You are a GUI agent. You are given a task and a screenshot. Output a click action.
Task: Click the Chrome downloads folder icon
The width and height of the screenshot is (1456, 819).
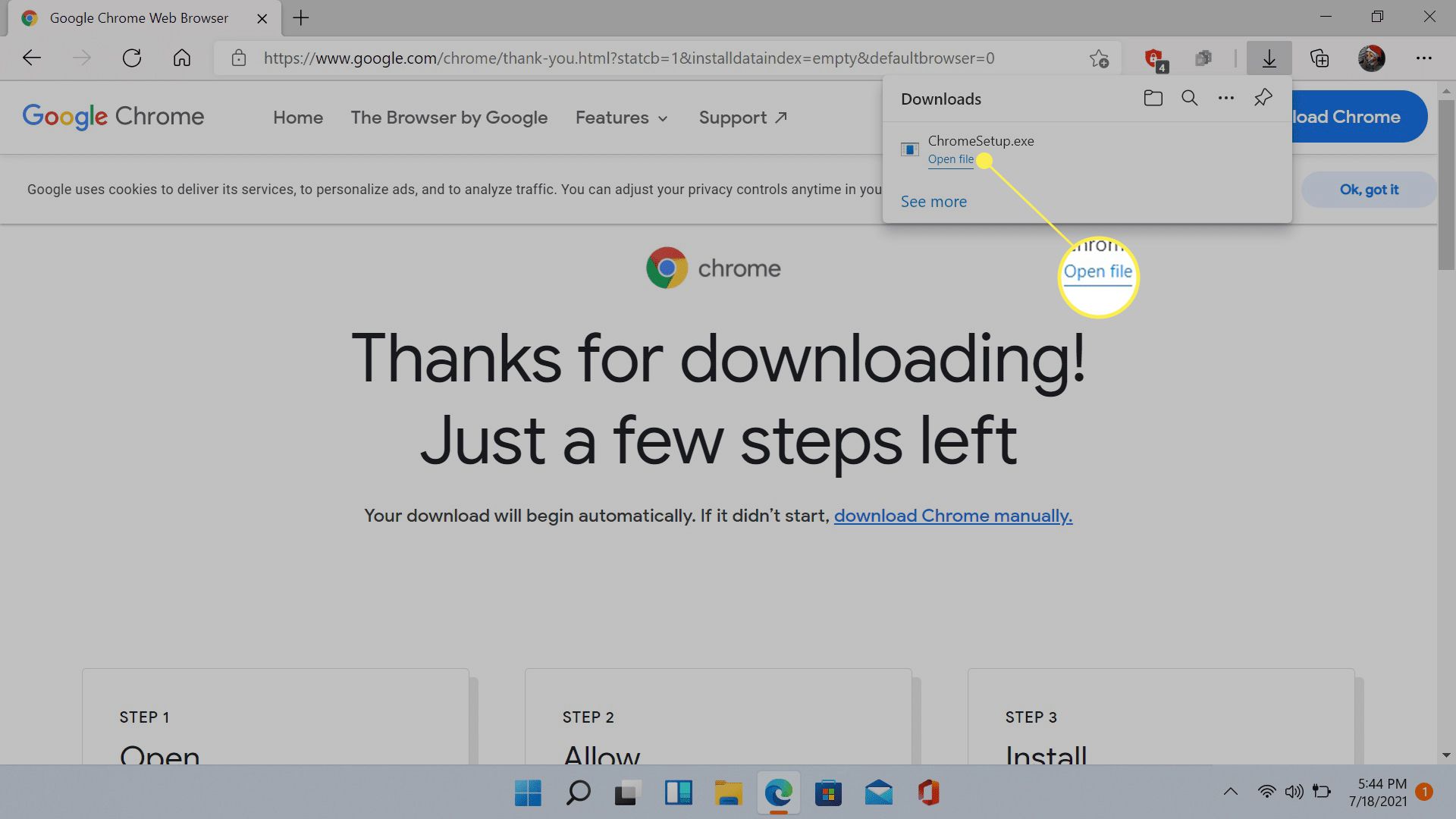[x=1153, y=98]
